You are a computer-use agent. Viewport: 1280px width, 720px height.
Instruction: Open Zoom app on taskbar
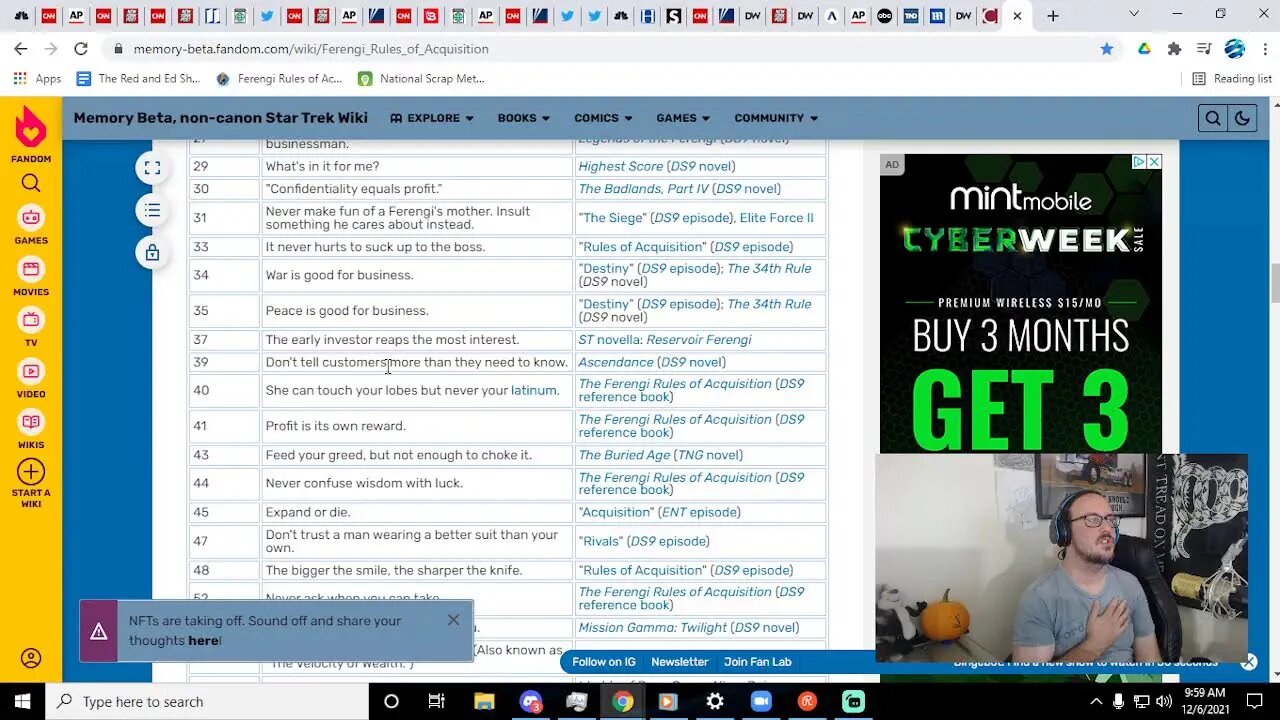pos(761,702)
